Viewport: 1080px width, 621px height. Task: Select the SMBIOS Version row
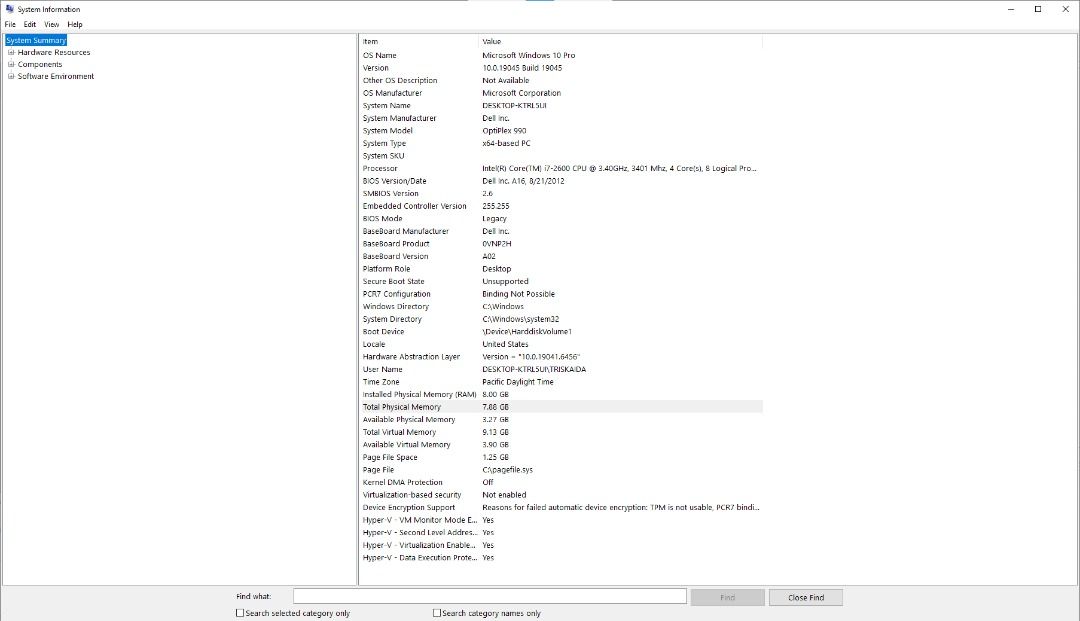click(561, 193)
